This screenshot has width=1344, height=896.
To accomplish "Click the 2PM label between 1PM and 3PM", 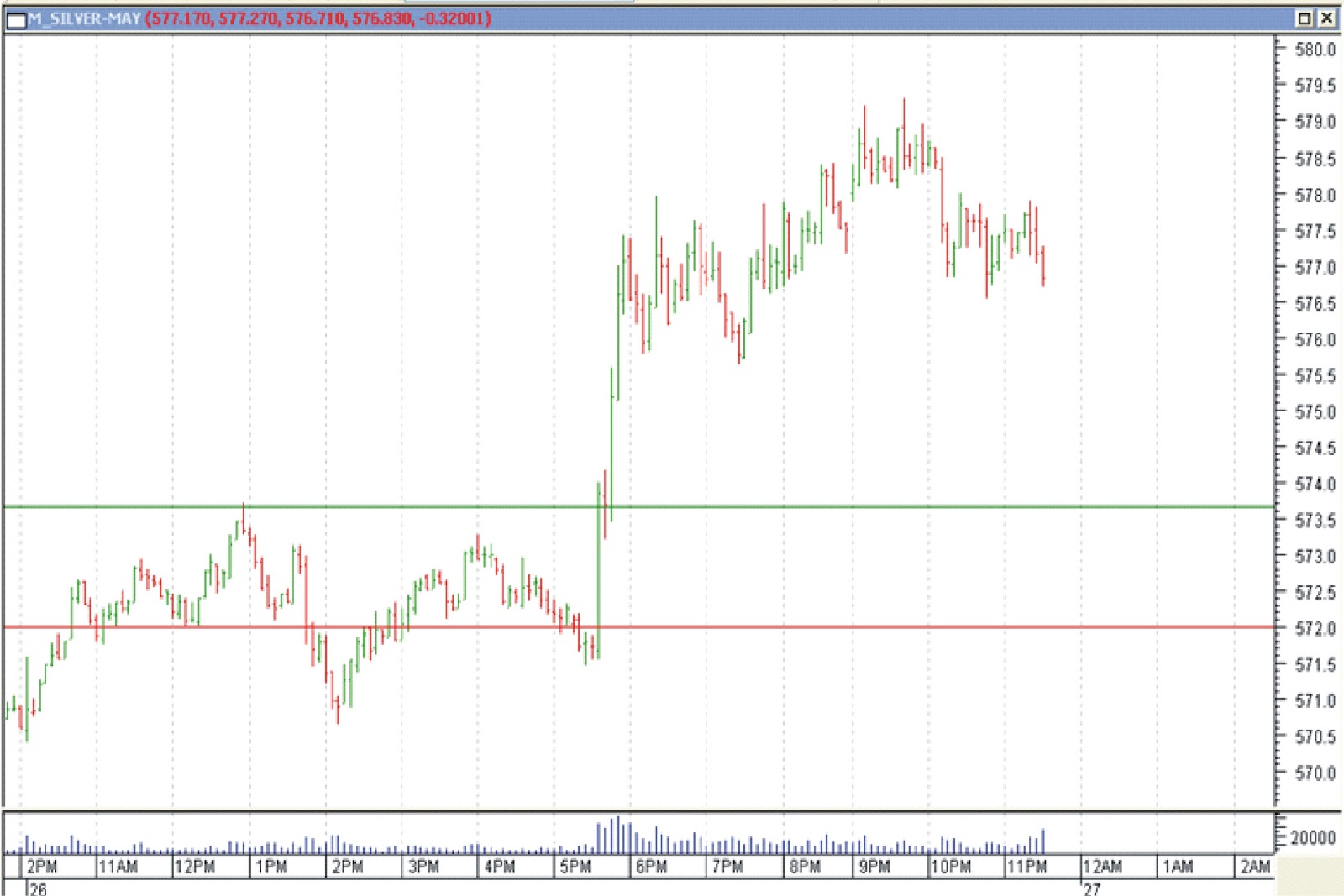I will (x=348, y=867).
